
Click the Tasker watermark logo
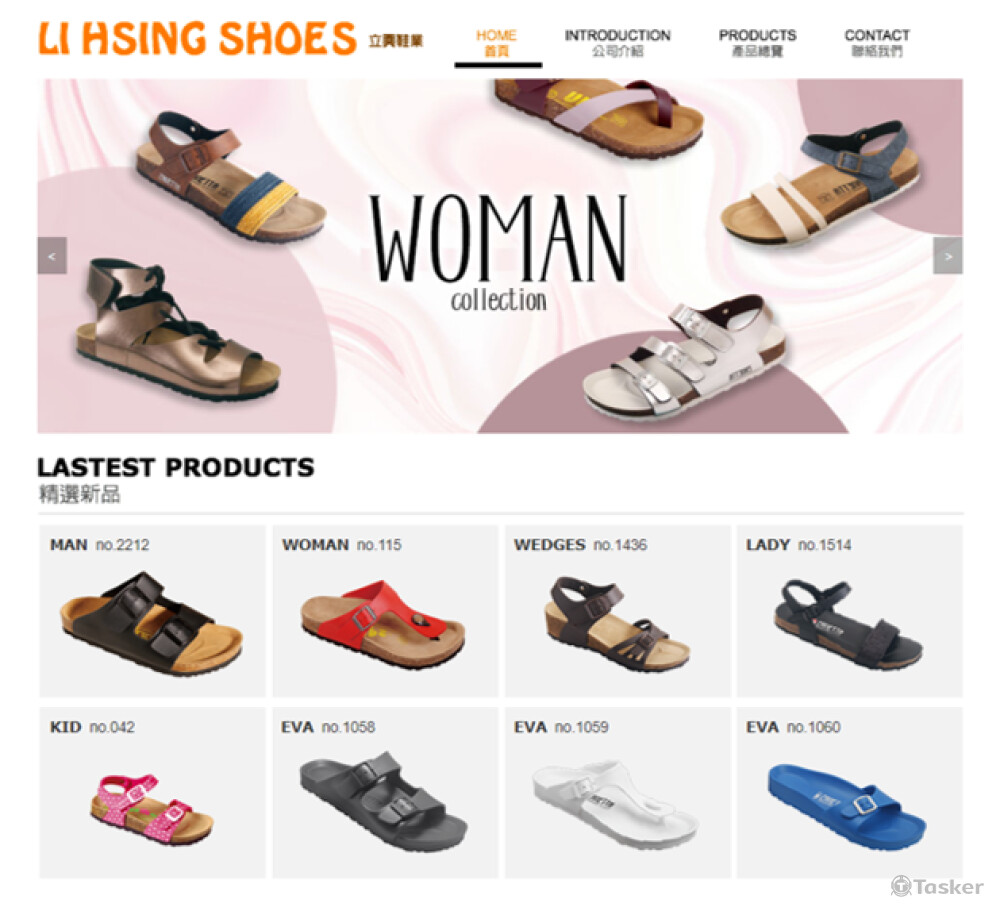[937, 887]
